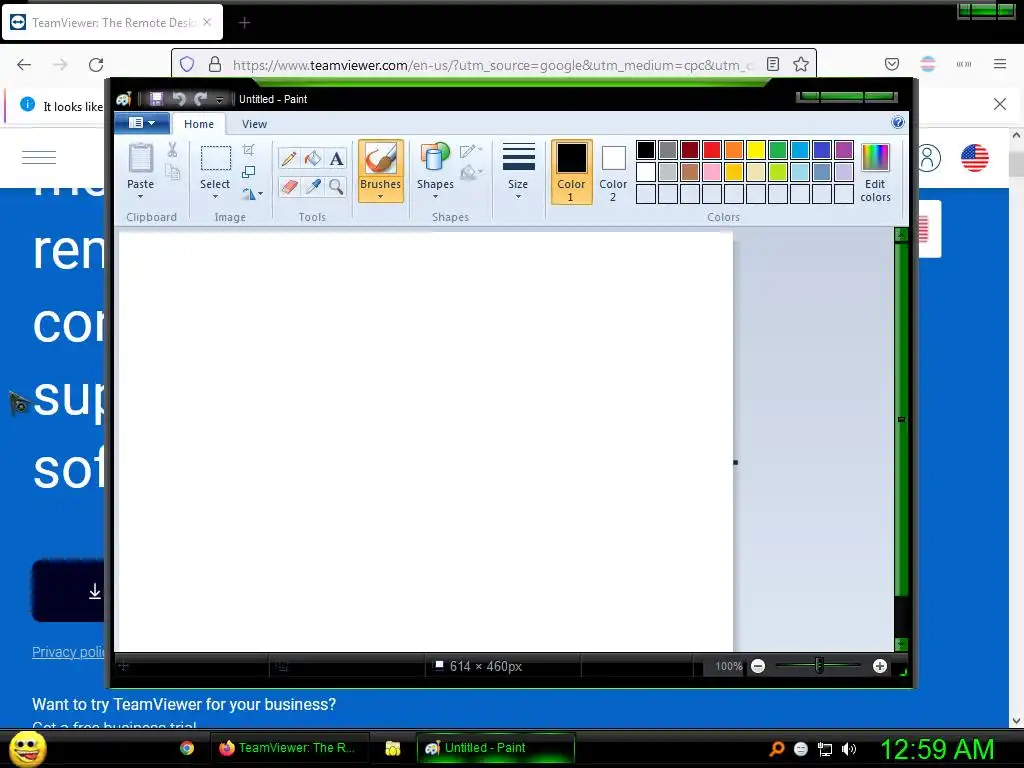Select the Color picker eyedropper tool
Image resolution: width=1024 pixels, height=768 pixels.
pyautogui.click(x=313, y=187)
